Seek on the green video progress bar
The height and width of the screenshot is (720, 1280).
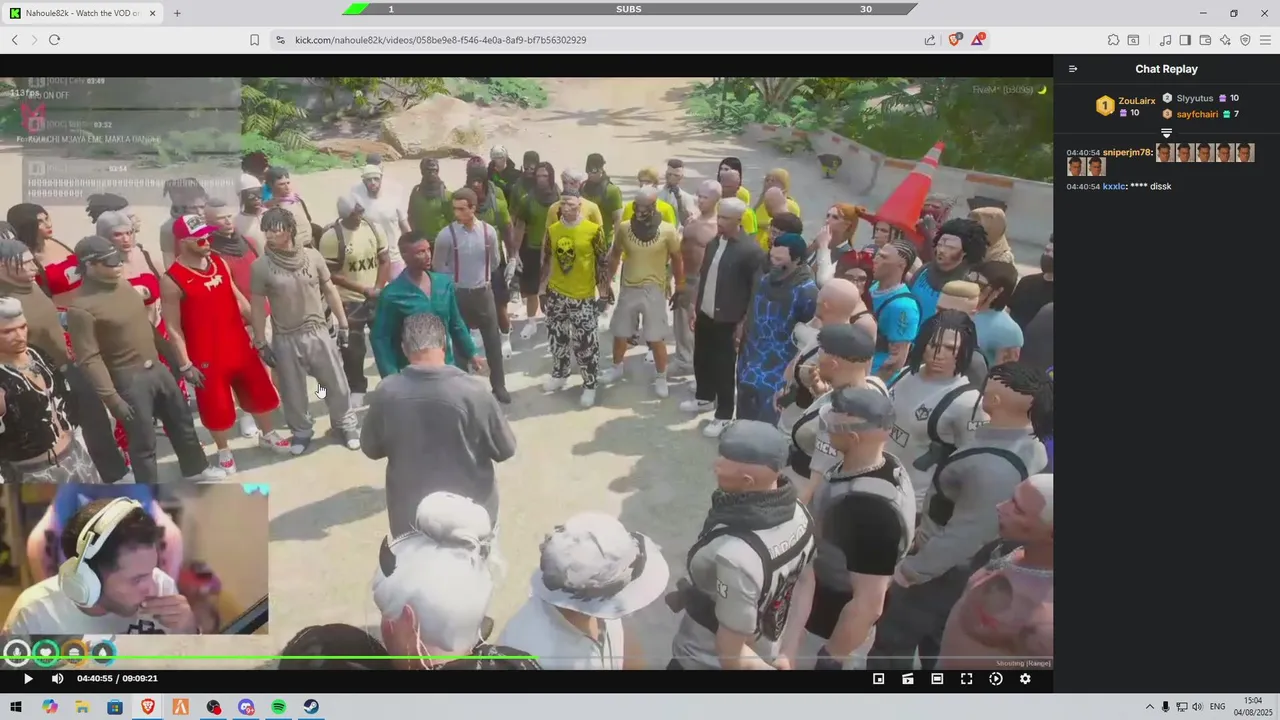526,658
